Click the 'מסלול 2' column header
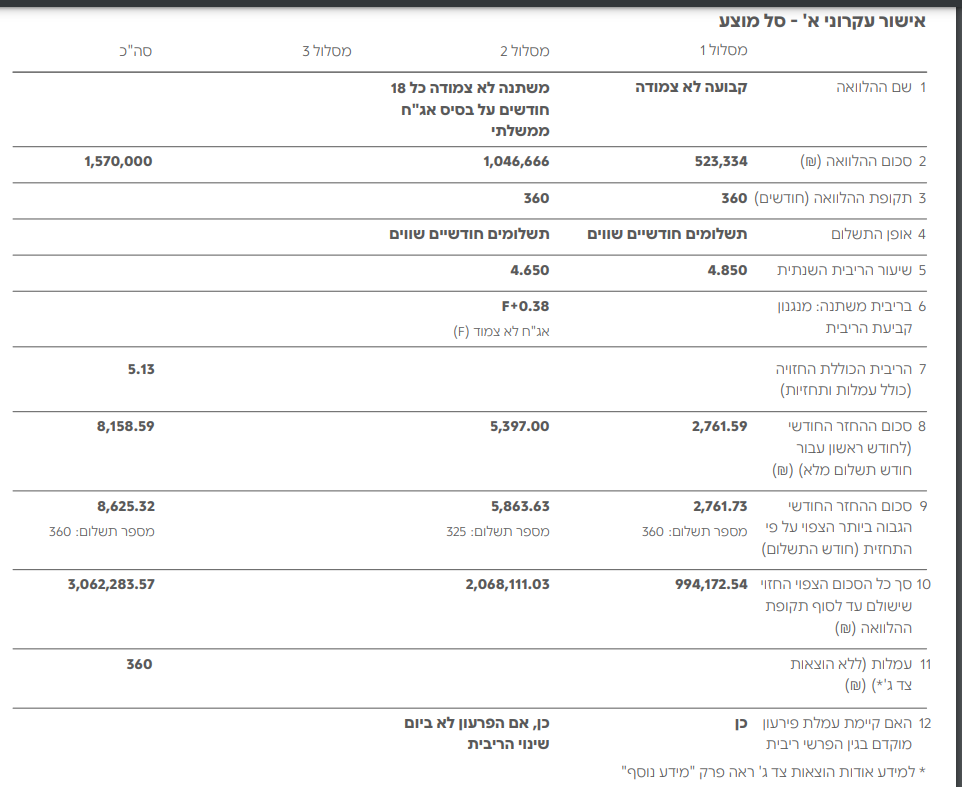 [x=525, y=51]
